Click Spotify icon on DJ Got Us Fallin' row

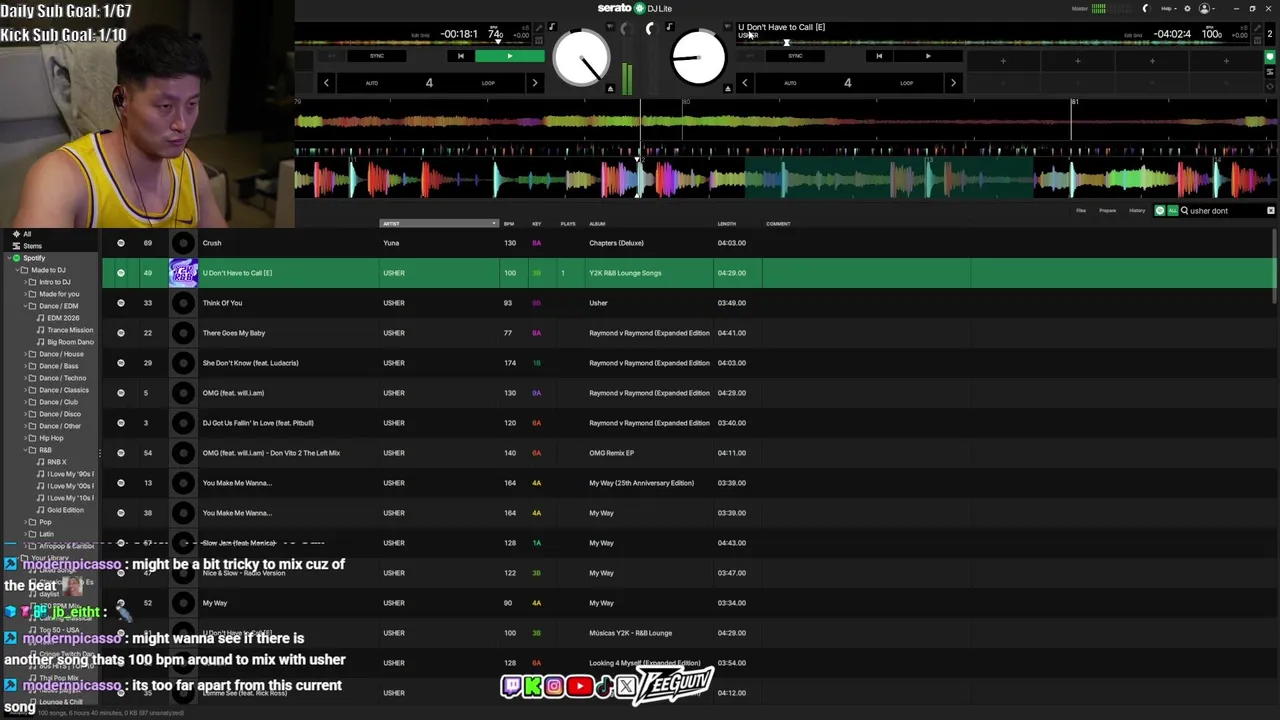click(121, 423)
